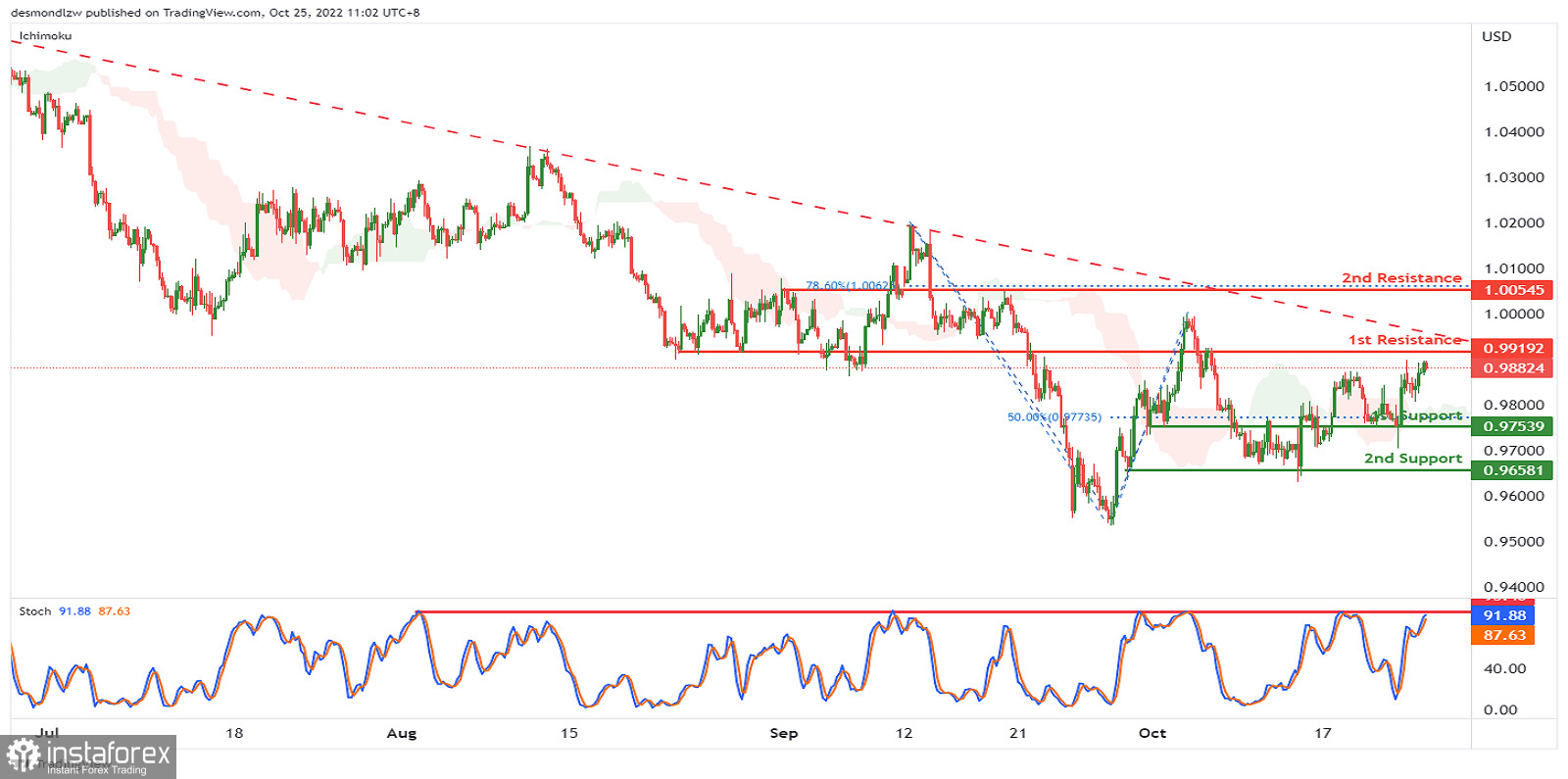
Task: Click the Sep date on time axis
Action: (x=784, y=733)
